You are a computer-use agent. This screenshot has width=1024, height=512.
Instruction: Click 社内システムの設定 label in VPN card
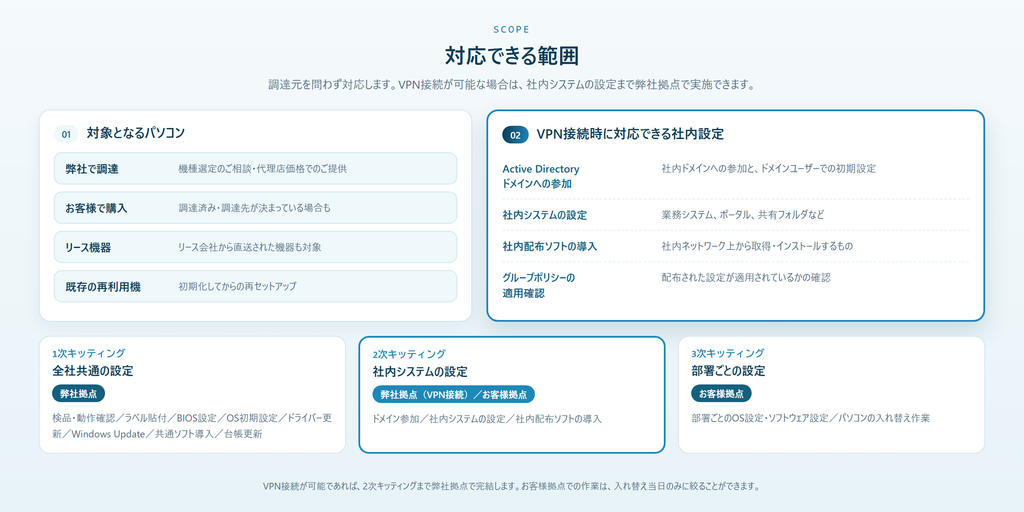pyautogui.click(x=545, y=215)
